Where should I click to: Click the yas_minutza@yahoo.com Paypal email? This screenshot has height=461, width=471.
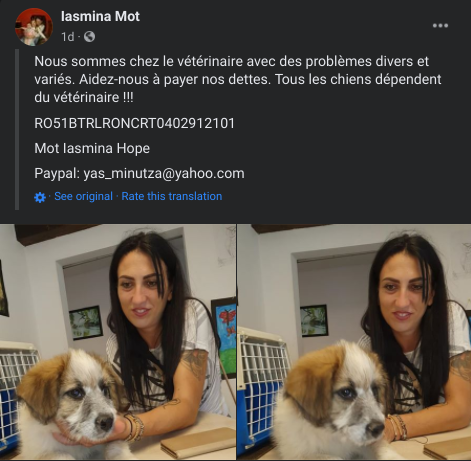coord(164,174)
